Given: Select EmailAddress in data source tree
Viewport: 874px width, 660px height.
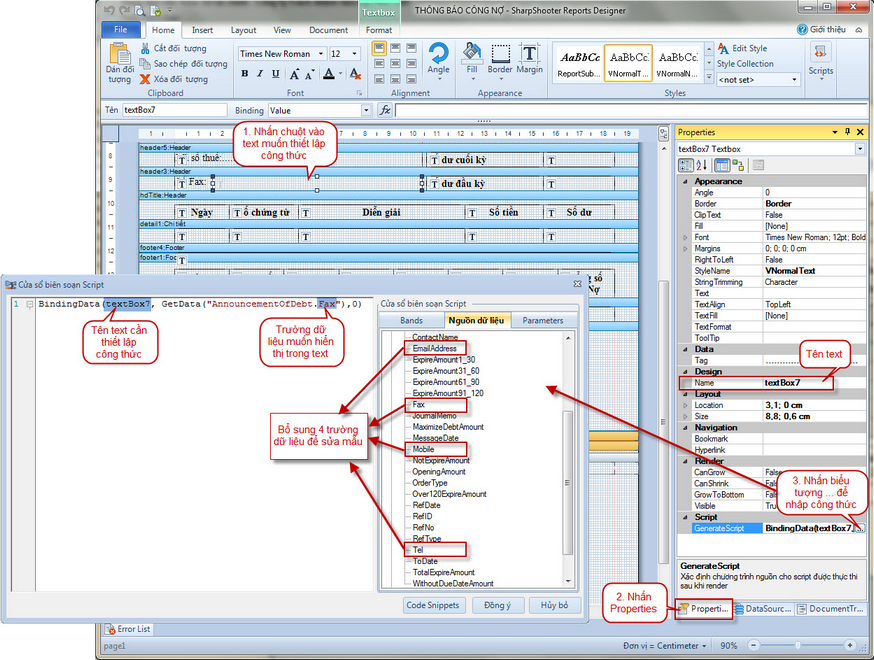Looking at the screenshot, I should click(x=435, y=348).
